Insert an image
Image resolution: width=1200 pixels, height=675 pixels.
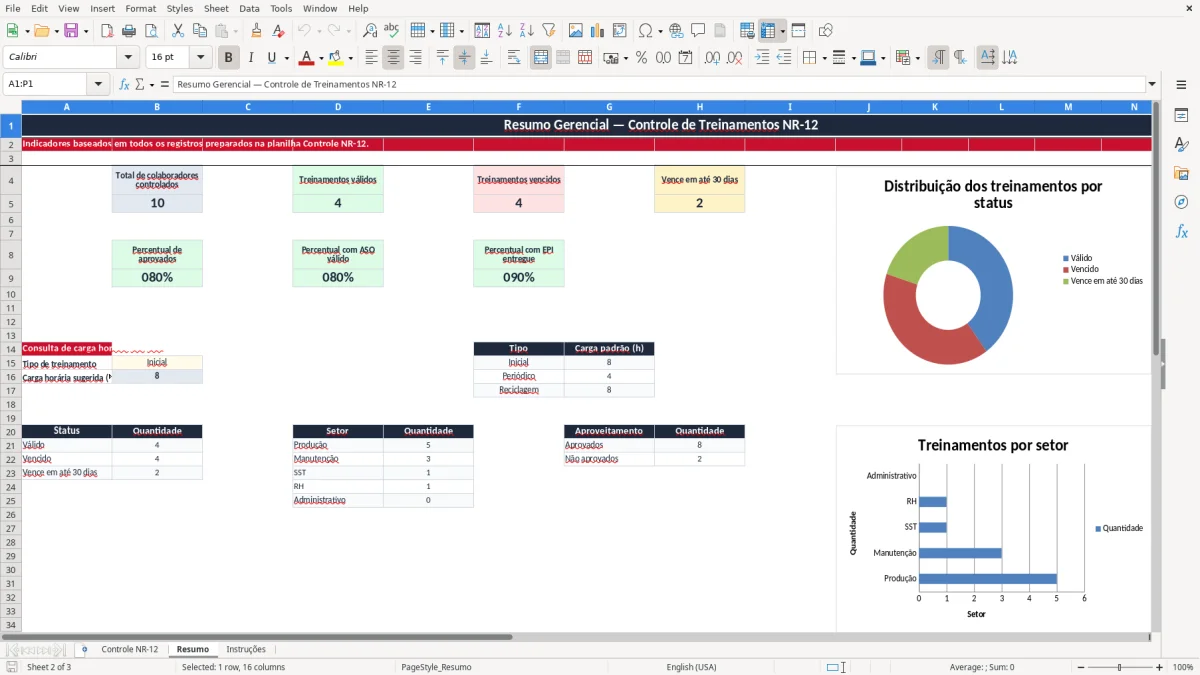pyautogui.click(x=576, y=31)
